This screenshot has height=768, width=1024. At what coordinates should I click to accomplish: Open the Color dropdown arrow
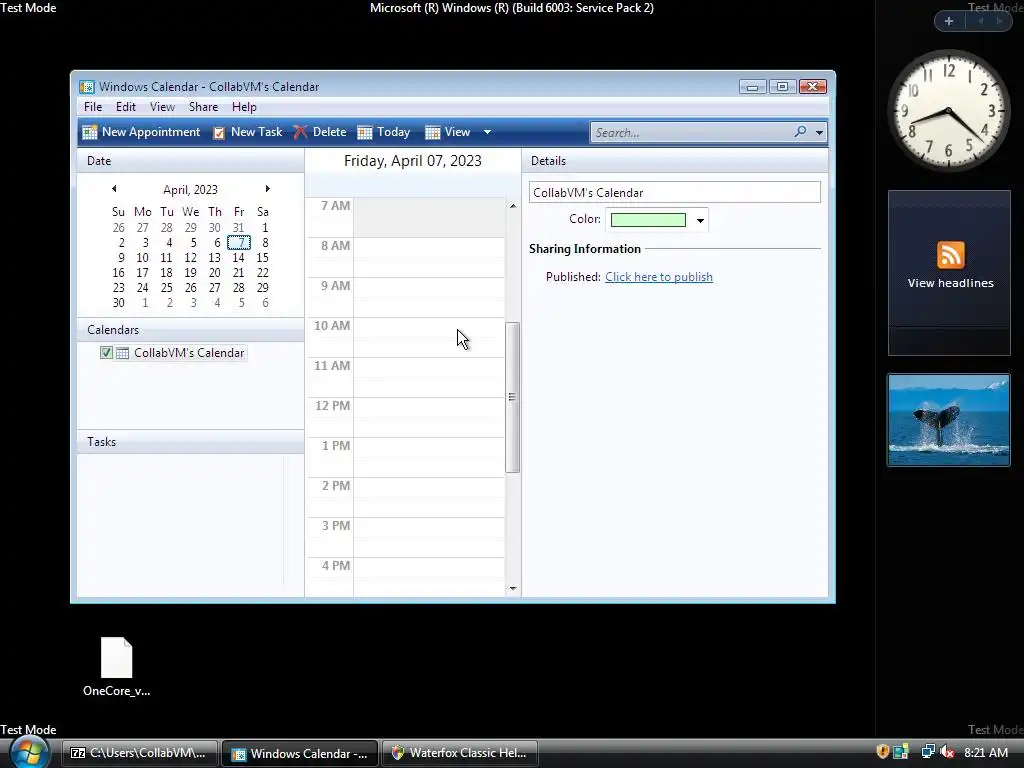click(x=700, y=221)
